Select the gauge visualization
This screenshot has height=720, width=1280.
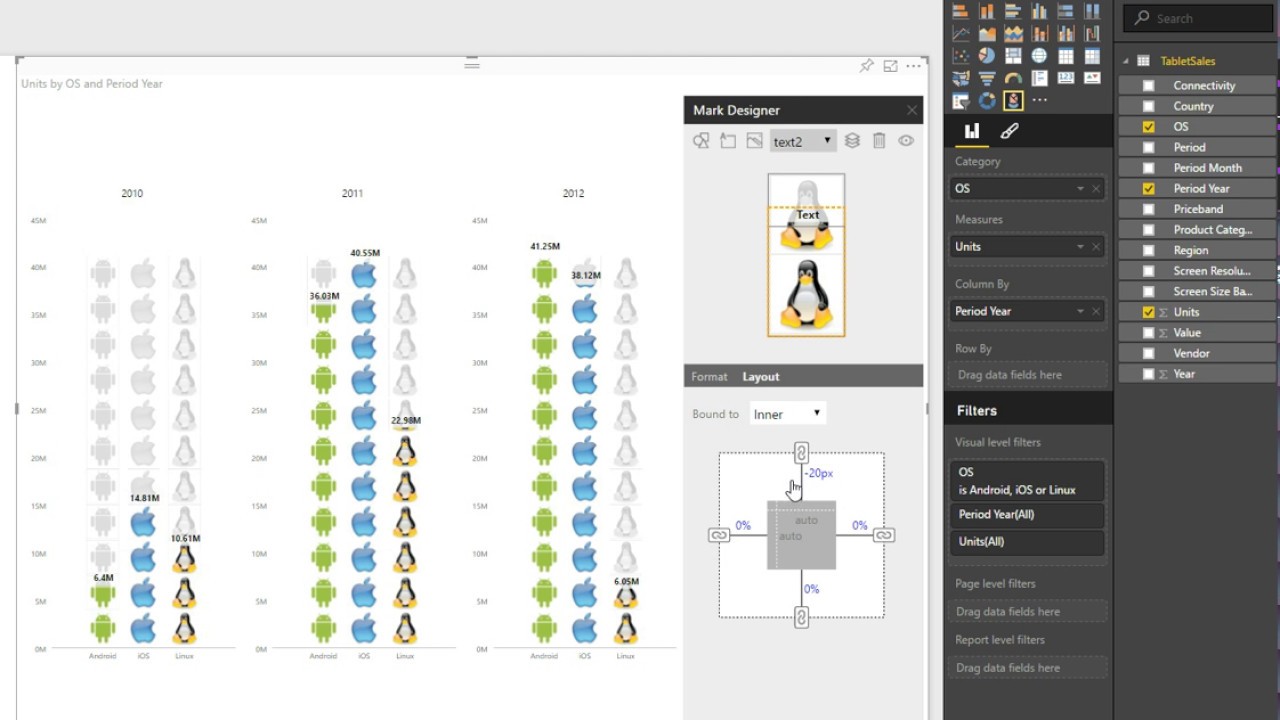pyautogui.click(x=1013, y=78)
